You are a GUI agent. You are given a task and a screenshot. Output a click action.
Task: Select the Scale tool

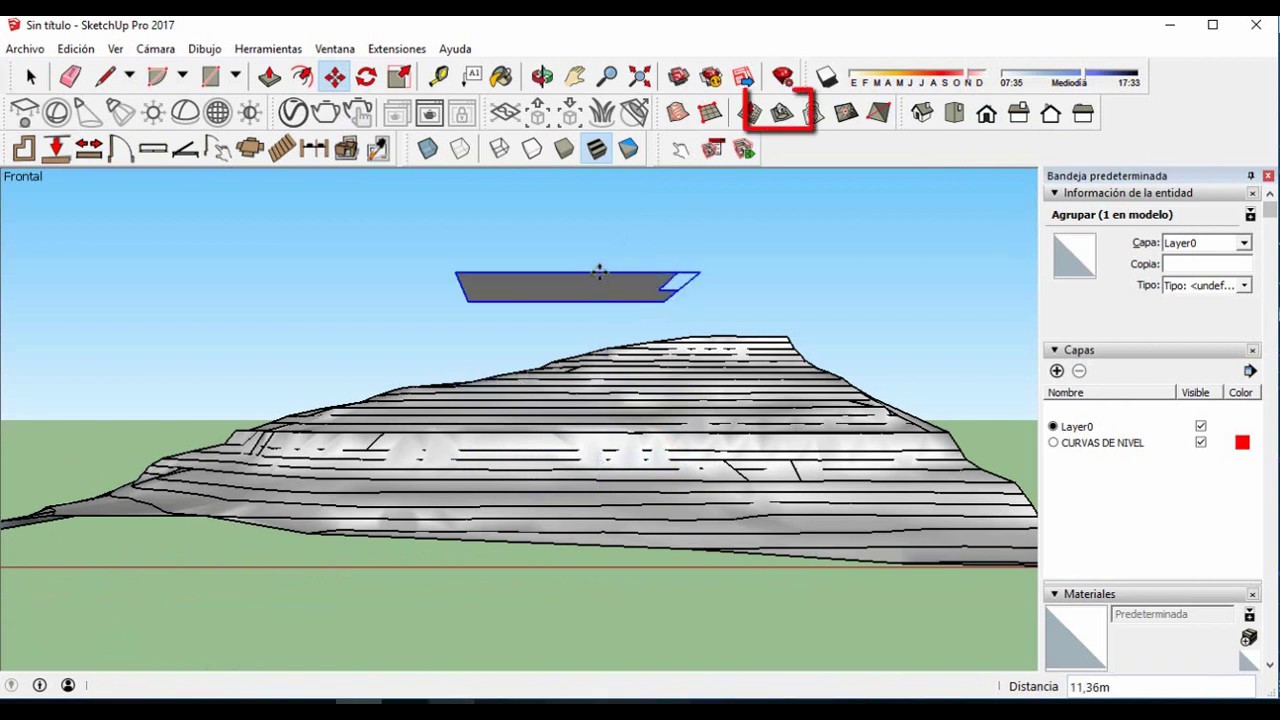click(399, 77)
